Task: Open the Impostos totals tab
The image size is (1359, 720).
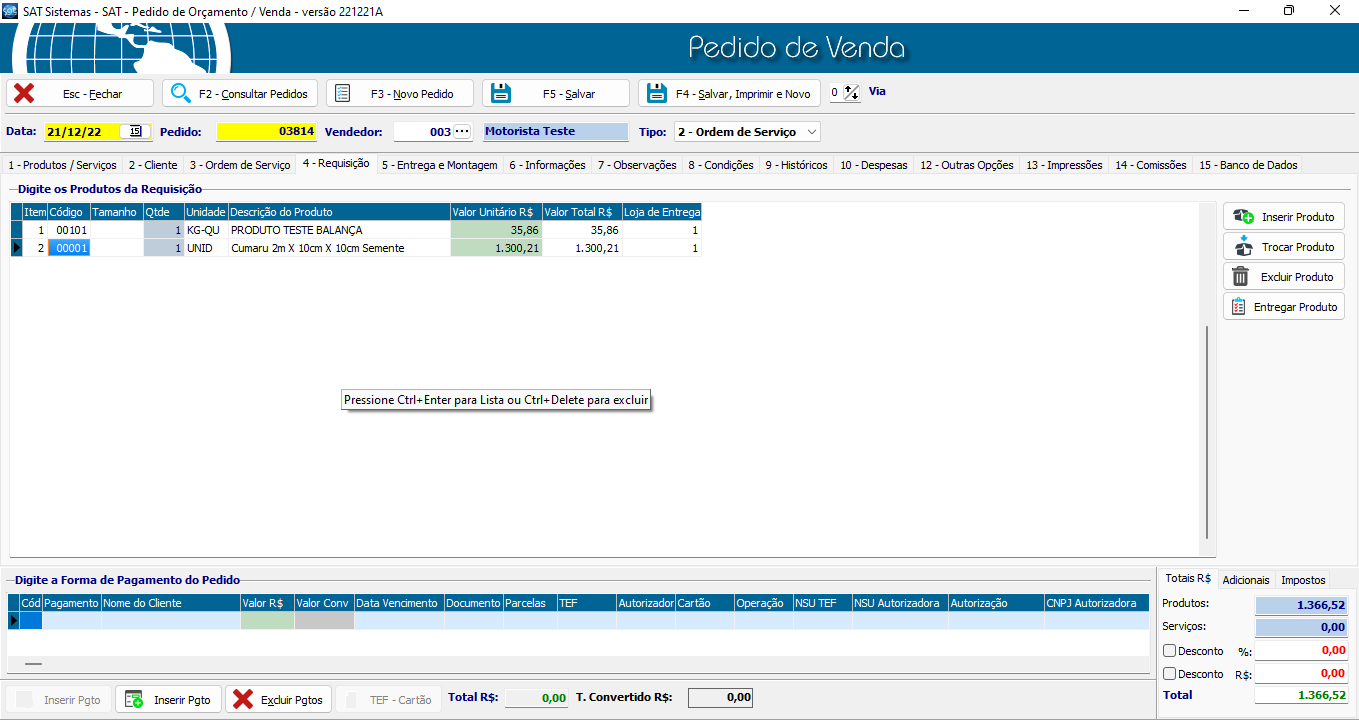Action: (x=1303, y=580)
